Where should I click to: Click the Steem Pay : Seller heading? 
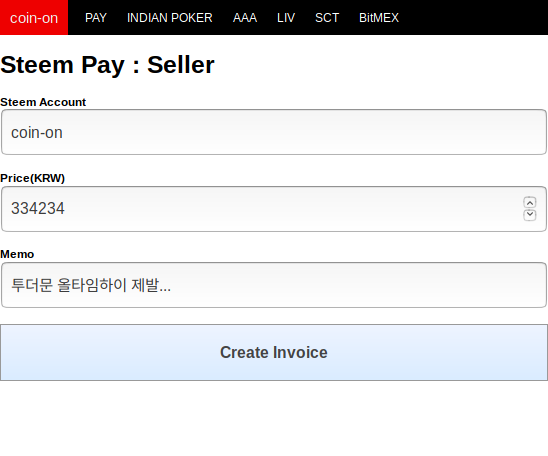click(107, 65)
